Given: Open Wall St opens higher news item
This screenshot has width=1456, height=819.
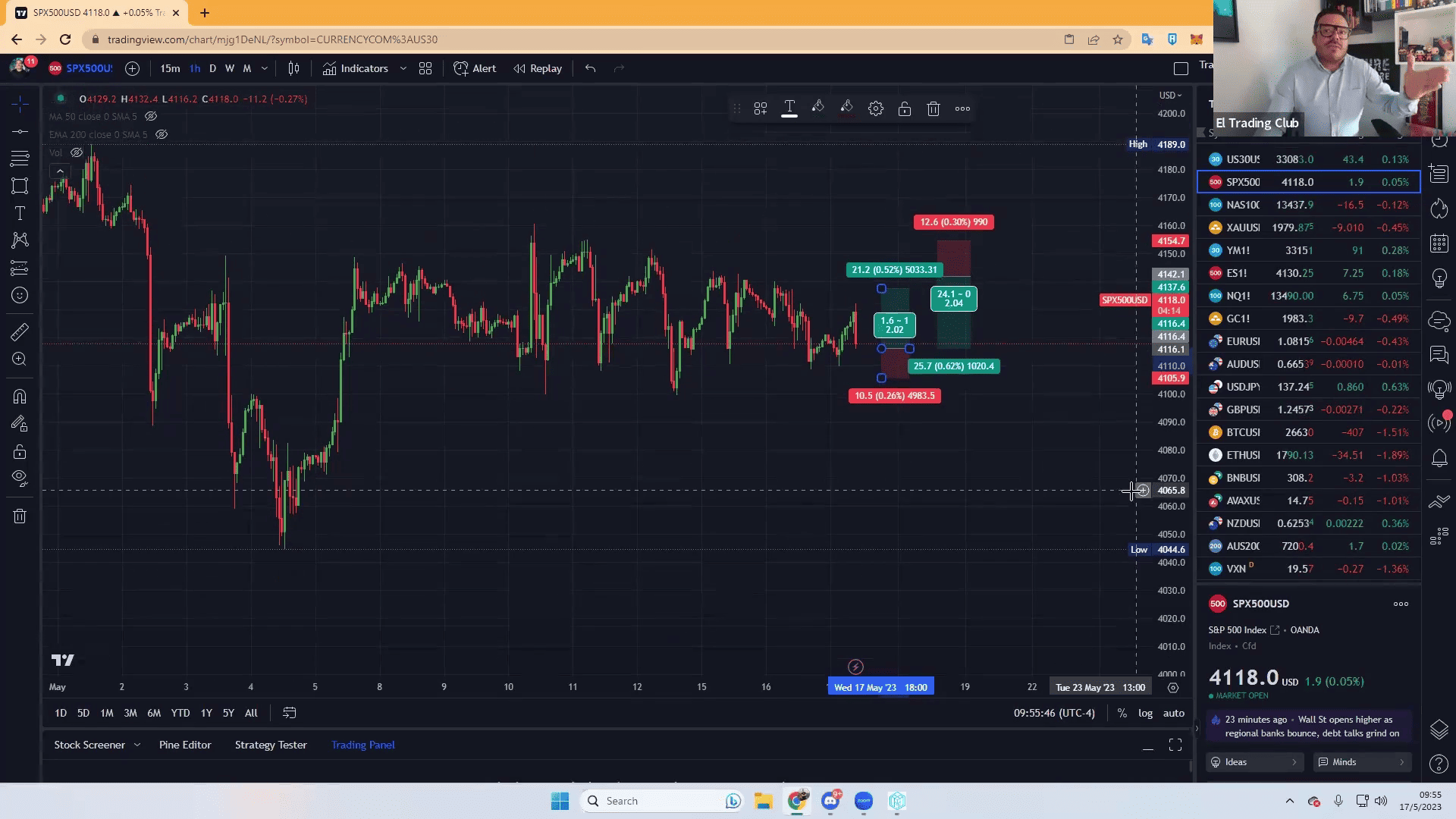Looking at the screenshot, I should pyautogui.click(x=1310, y=726).
